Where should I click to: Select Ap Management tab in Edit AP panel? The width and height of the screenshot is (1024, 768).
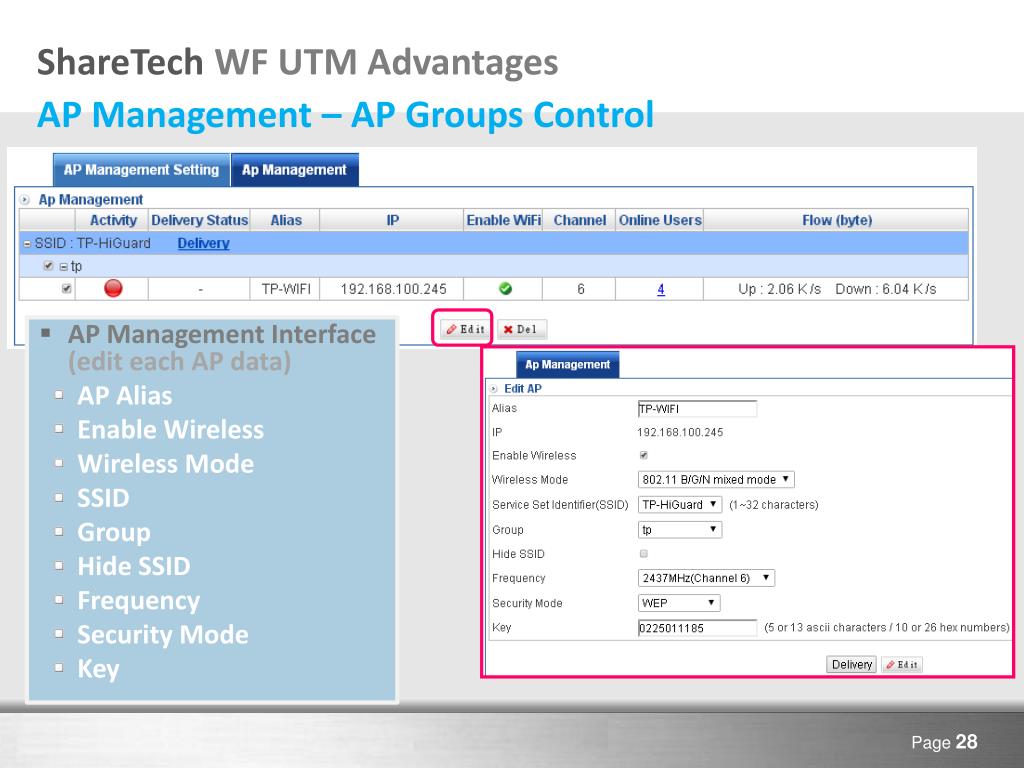tap(568, 364)
